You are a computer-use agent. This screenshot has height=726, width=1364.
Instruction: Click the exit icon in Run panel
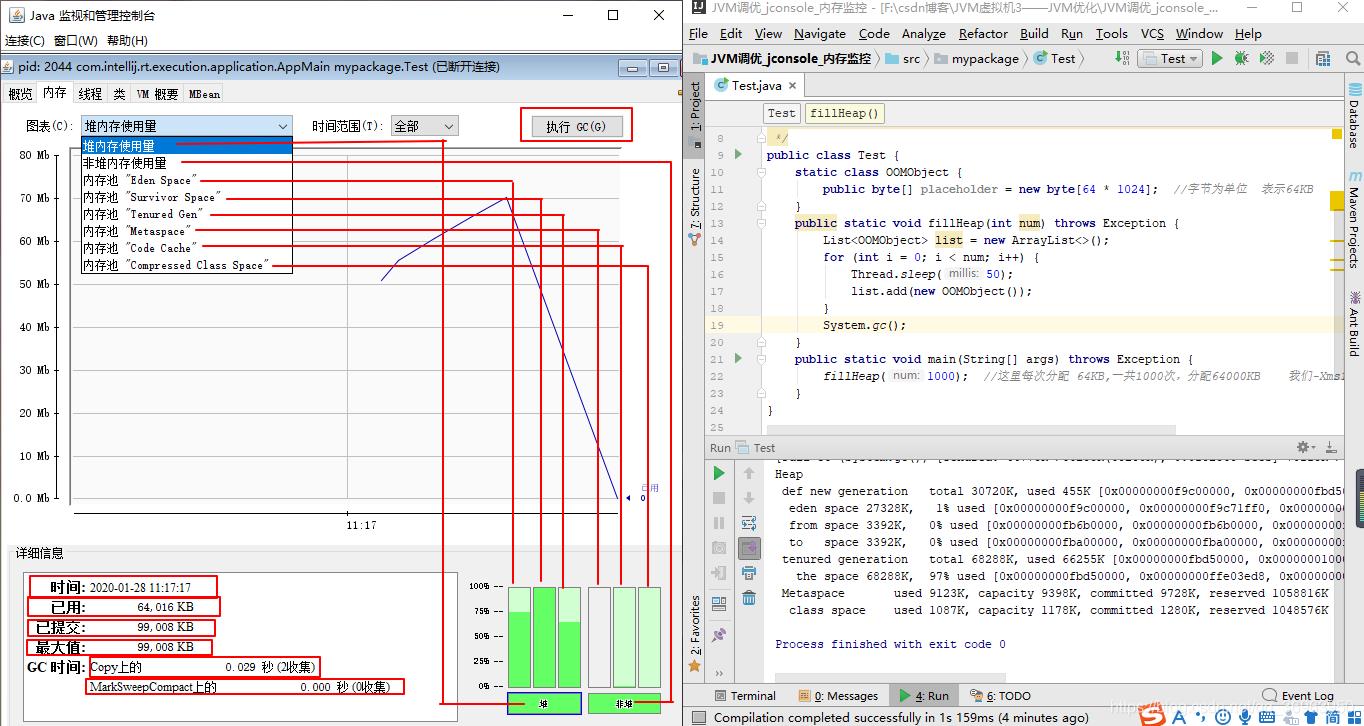point(719,573)
